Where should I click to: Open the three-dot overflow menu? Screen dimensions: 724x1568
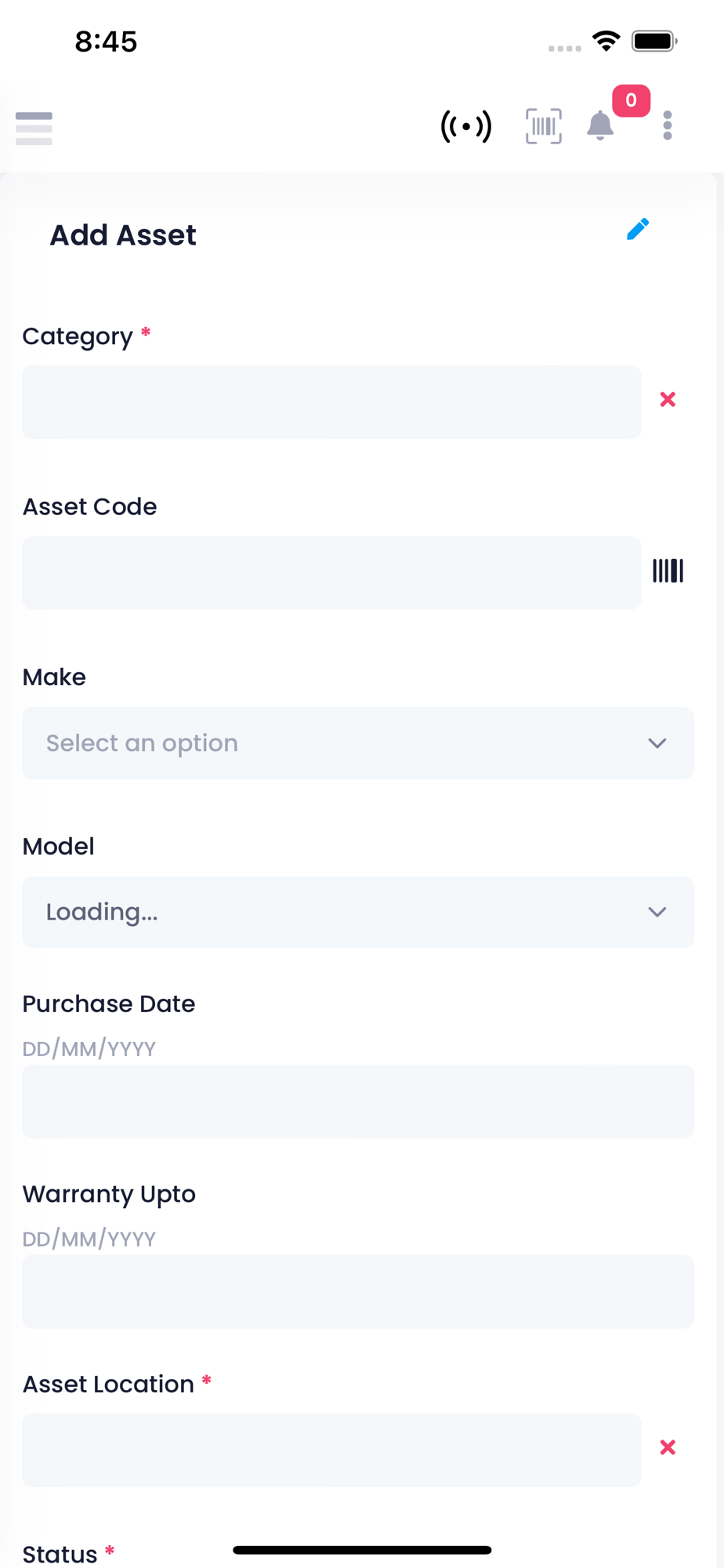point(667,125)
